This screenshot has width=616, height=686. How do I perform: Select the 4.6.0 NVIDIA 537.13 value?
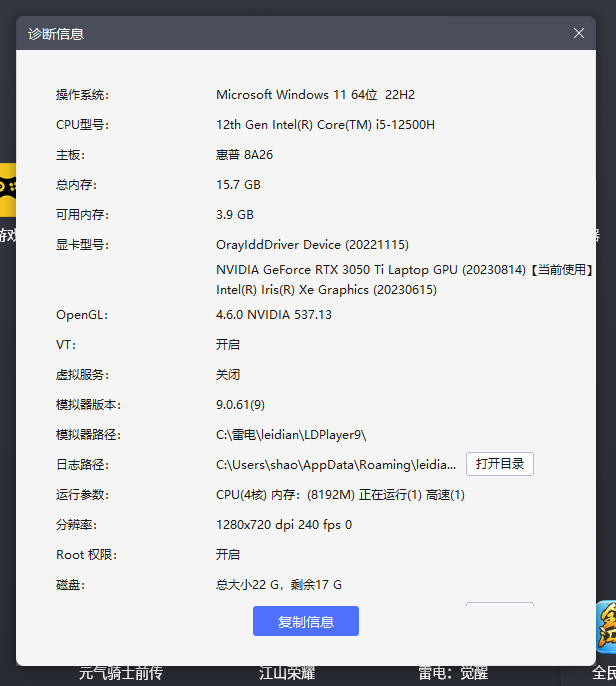(274, 315)
